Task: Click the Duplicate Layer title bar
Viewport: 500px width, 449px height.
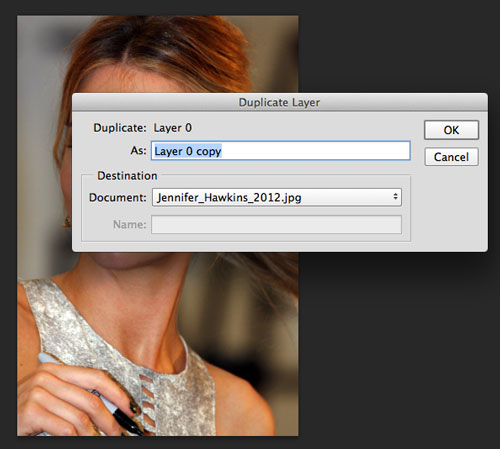Action: tap(280, 102)
